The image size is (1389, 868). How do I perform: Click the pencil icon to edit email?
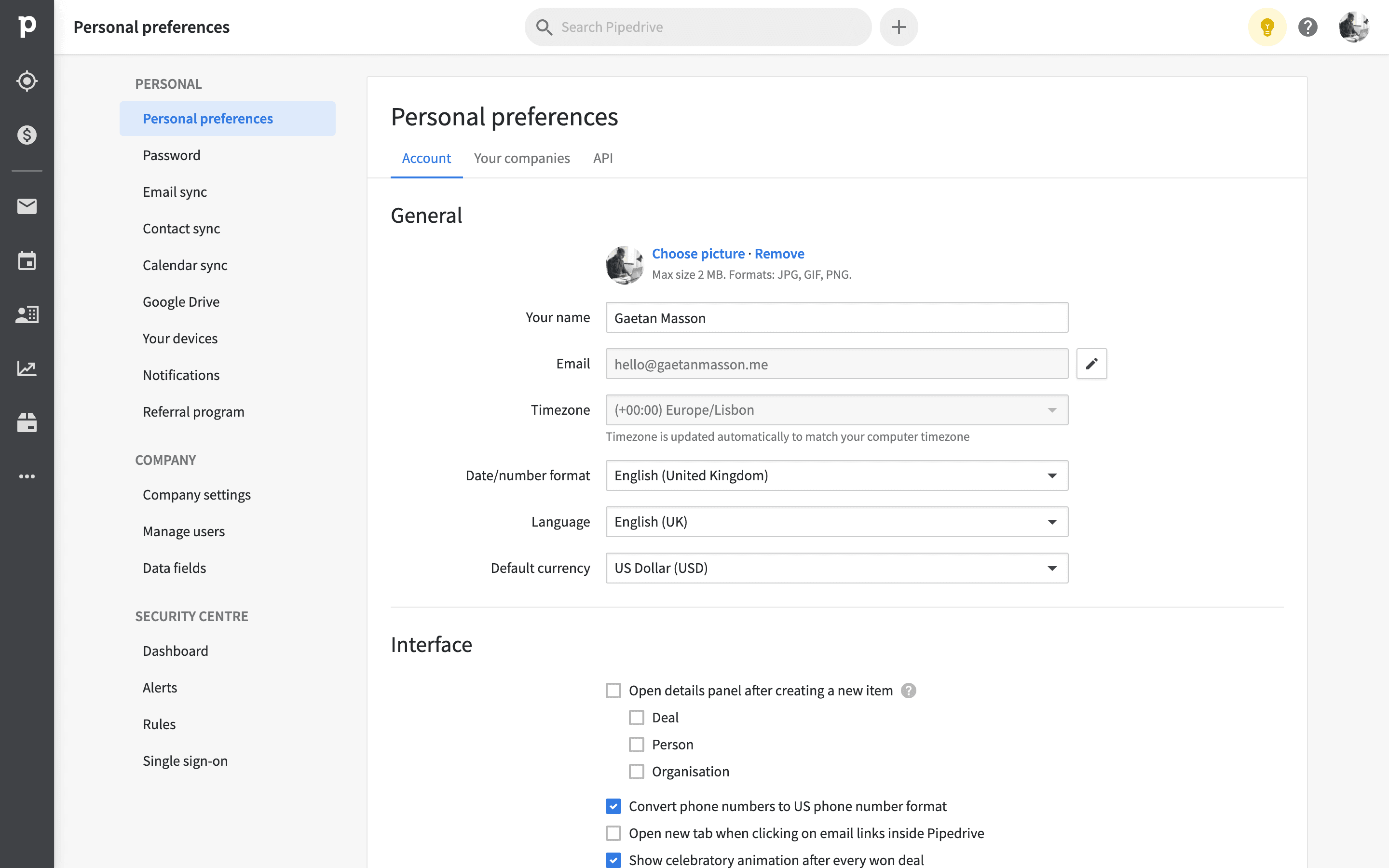[x=1091, y=364]
